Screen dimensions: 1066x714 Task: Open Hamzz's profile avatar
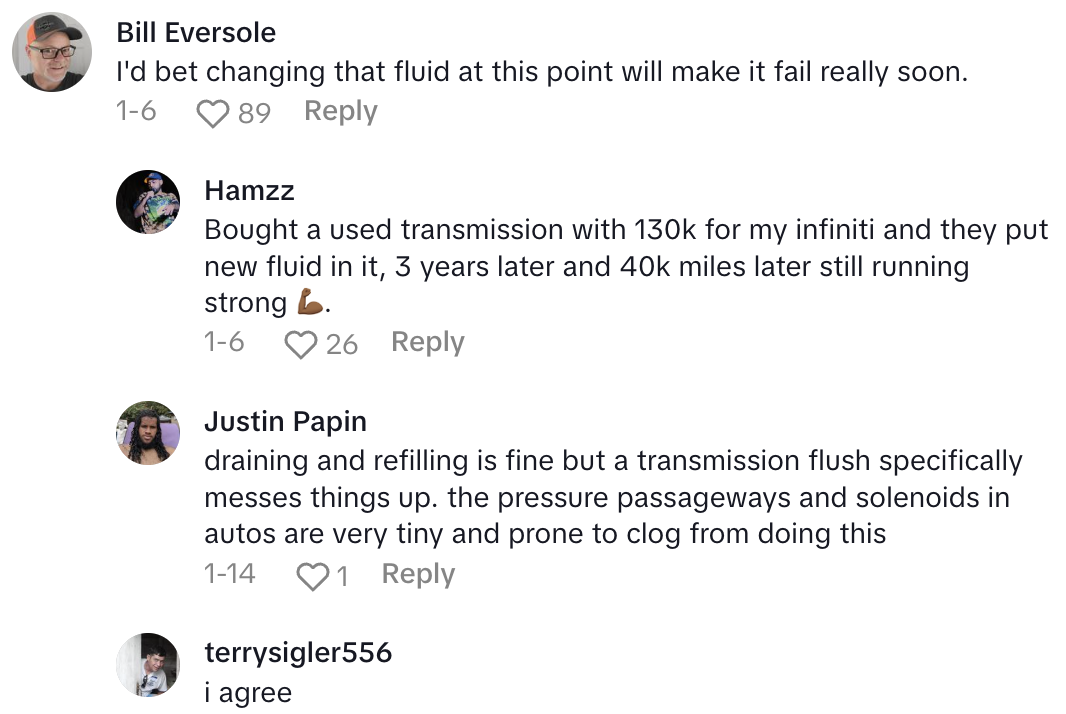pyautogui.click(x=147, y=200)
